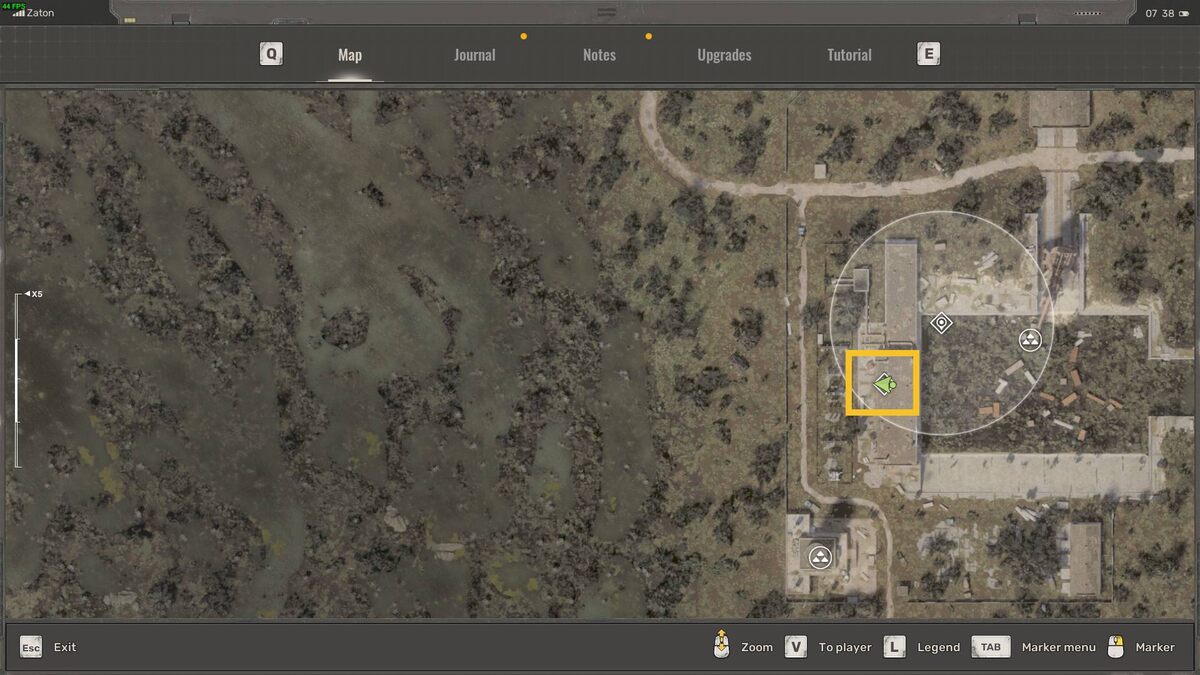Image resolution: width=1200 pixels, height=675 pixels.
Task: Open the Marker menu
Action: tap(1058, 647)
